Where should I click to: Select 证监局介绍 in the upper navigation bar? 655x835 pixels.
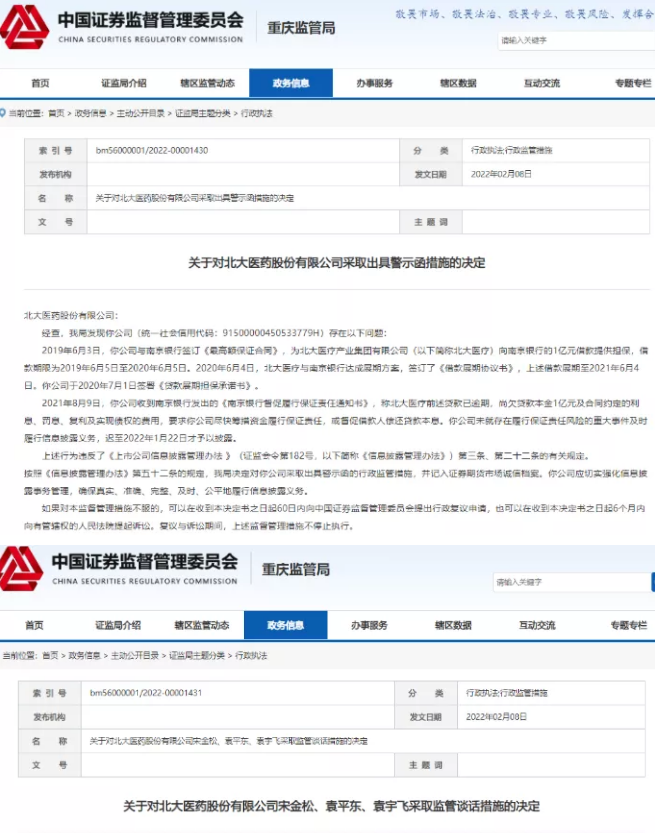coord(123,83)
